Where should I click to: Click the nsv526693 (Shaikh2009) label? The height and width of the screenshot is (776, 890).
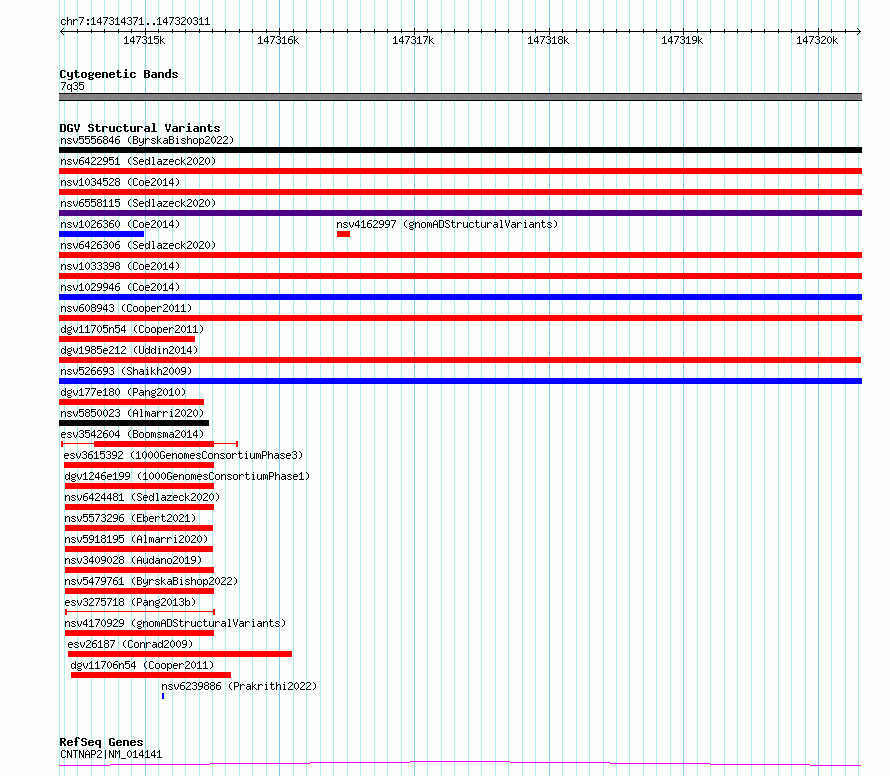click(x=126, y=371)
